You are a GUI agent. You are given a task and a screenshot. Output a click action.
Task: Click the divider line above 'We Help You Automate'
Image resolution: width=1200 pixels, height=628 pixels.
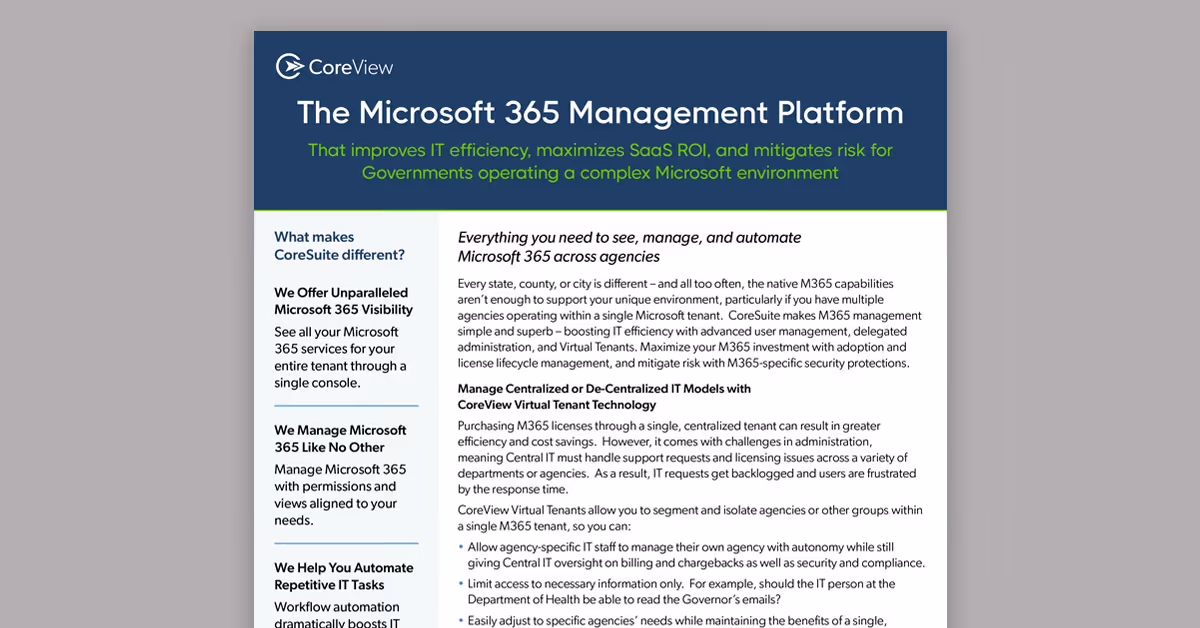pos(346,543)
